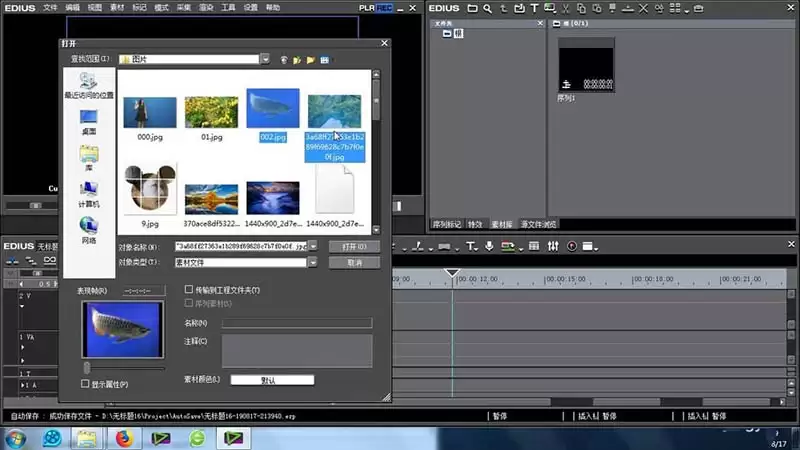Toggle the show properties checkbox
The width and height of the screenshot is (800, 450).
pyautogui.click(x=85, y=384)
